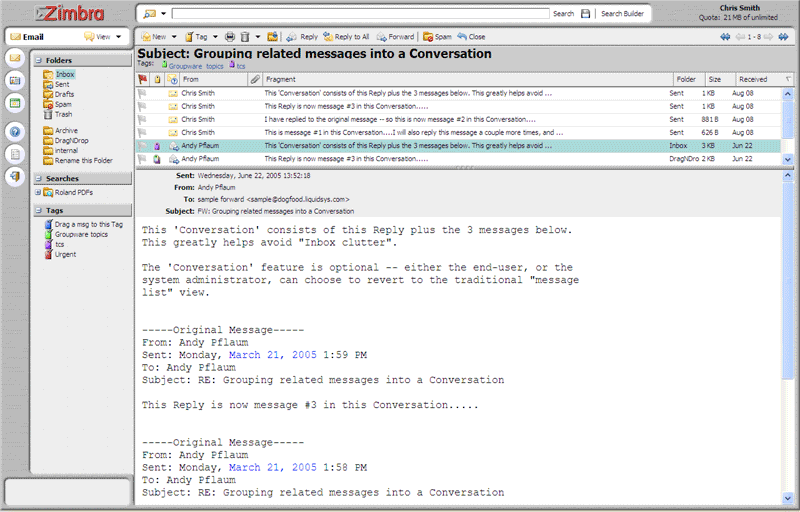Toggle flag on 626 B Chris Smith message
The height and width of the screenshot is (512, 800).
[x=142, y=133]
